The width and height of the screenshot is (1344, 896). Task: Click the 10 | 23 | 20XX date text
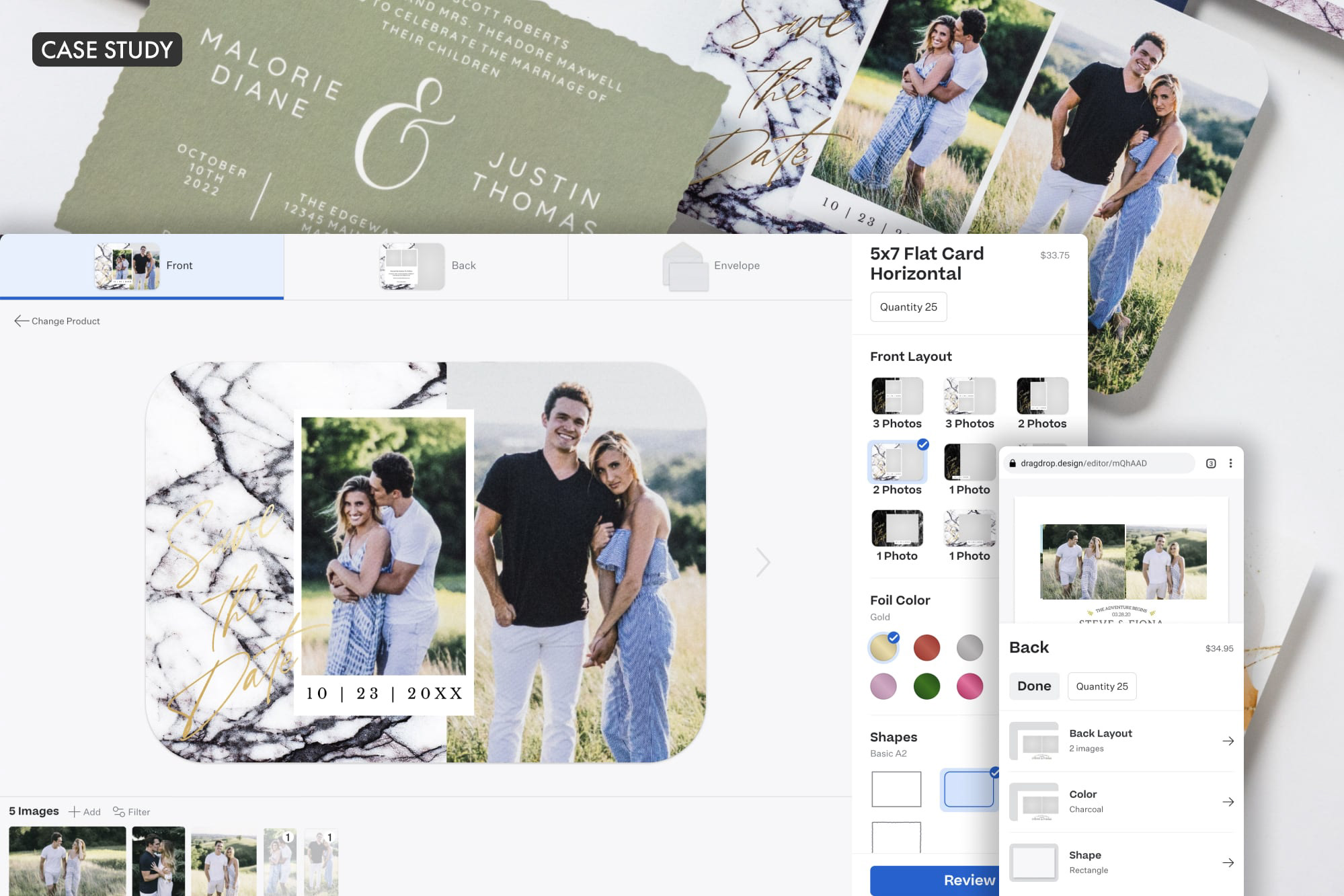click(385, 694)
